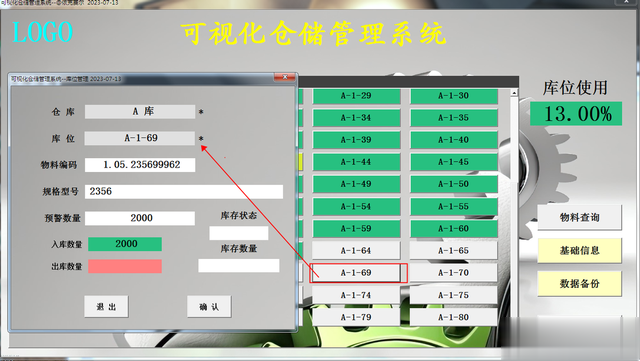Screen dimensions: 640x361
Task: Select the red 出库数量 field
Action: (125, 266)
